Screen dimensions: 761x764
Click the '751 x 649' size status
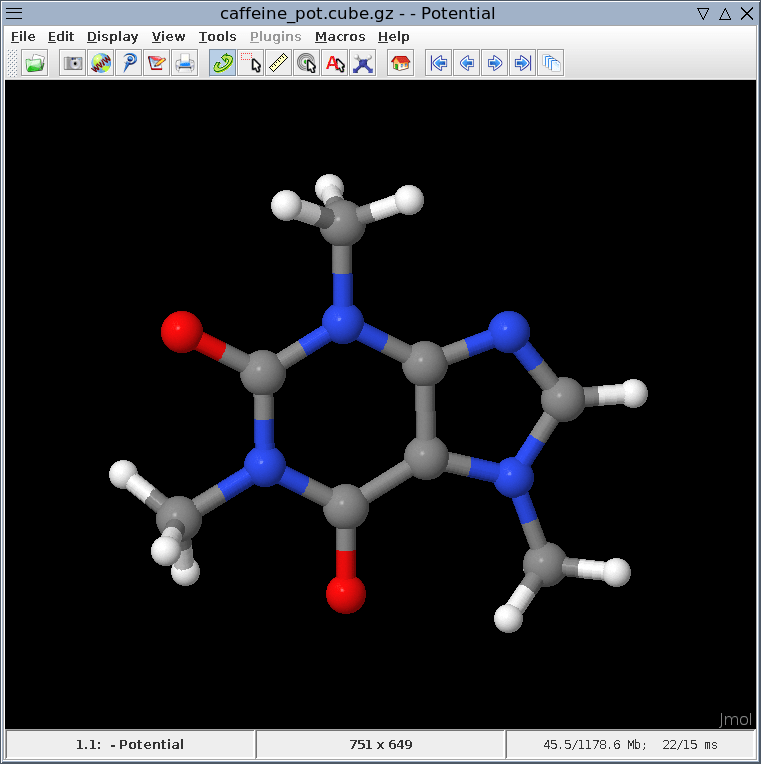(380, 745)
